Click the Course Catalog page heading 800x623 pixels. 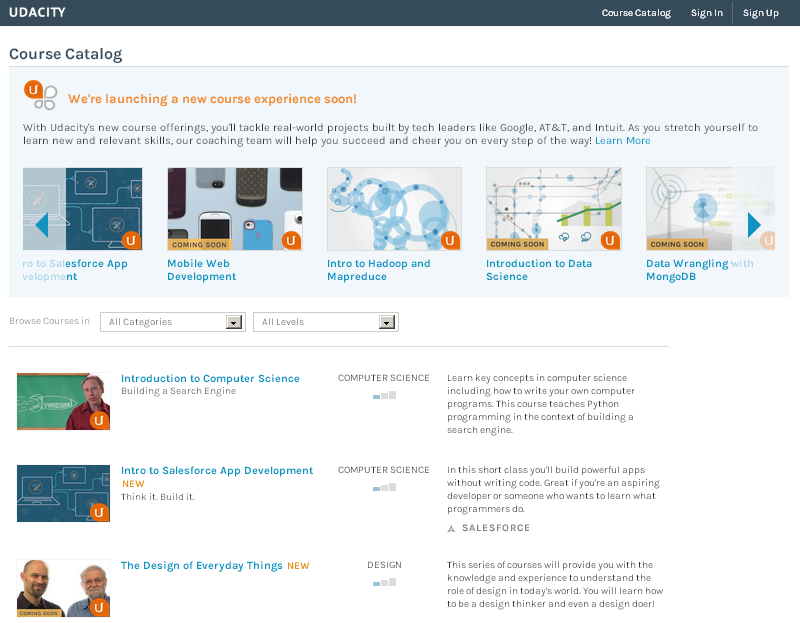[x=66, y=54]
